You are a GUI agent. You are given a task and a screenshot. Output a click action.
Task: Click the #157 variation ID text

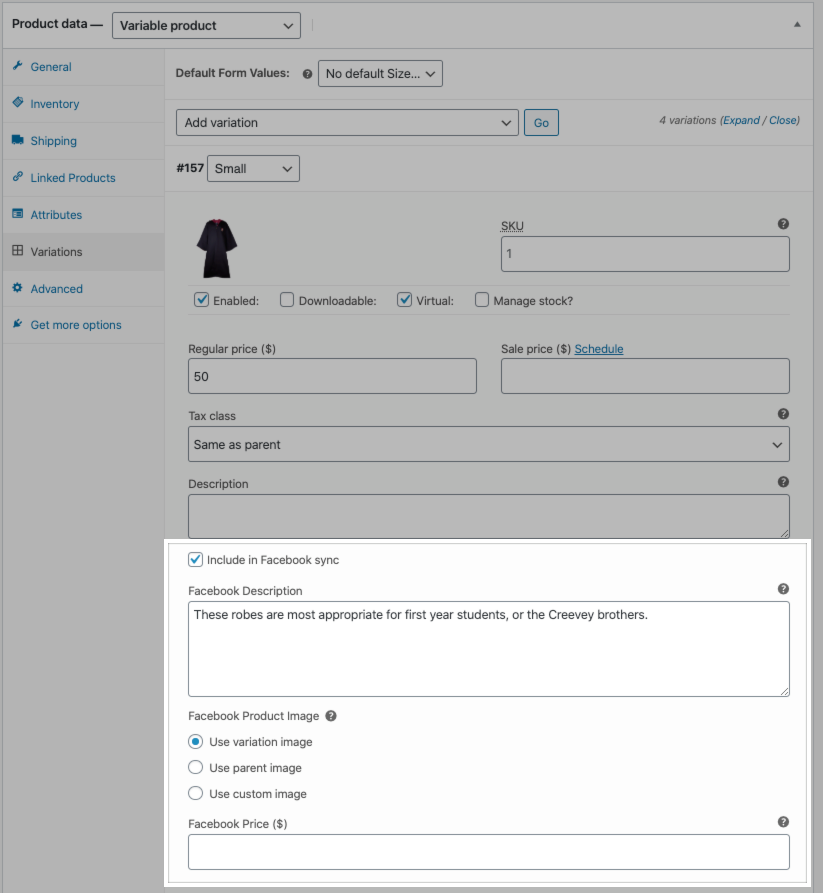tap(190, 168)
